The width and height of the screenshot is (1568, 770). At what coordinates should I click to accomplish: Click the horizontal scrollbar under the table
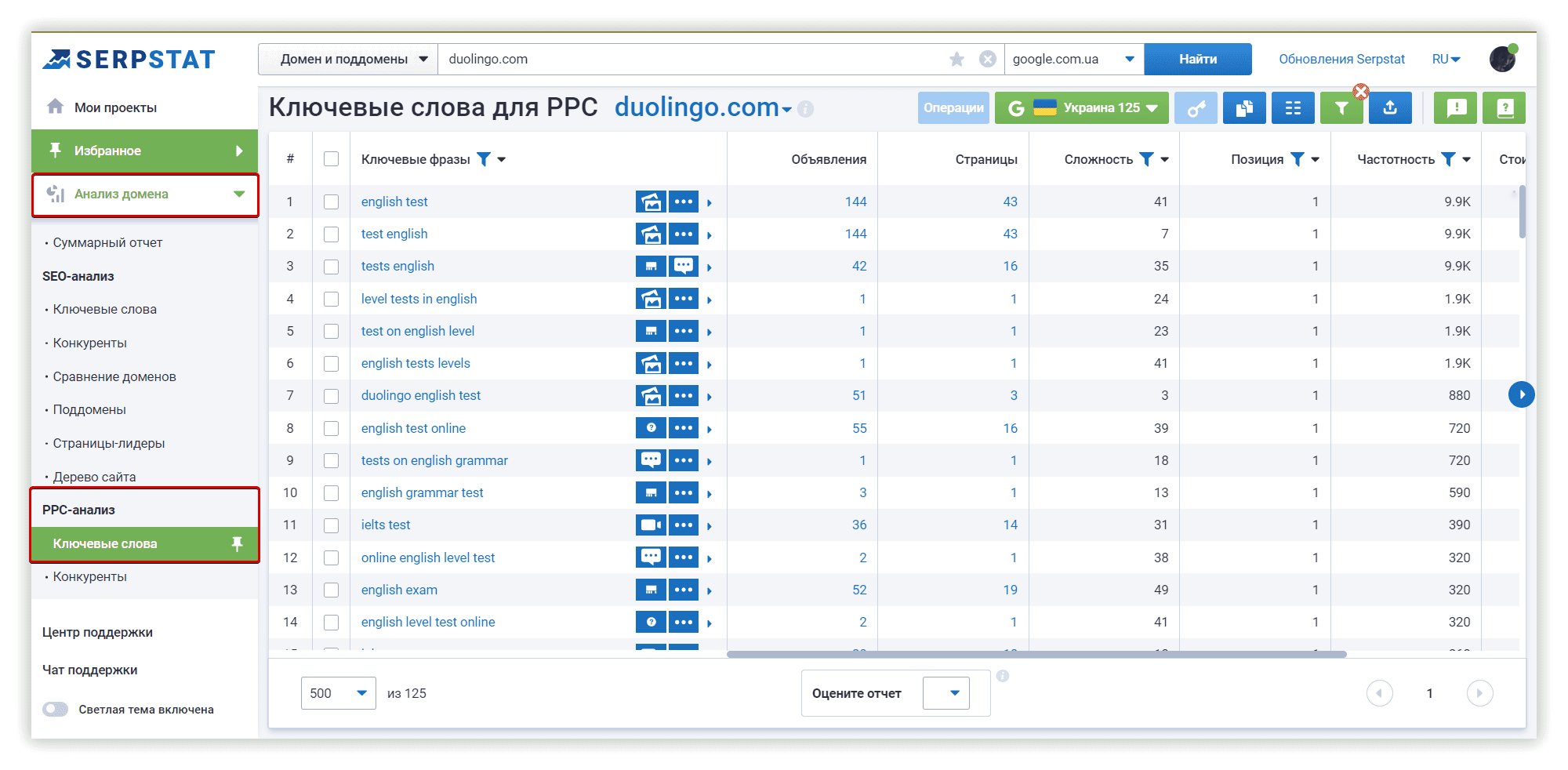click(x=1036, y=654)
